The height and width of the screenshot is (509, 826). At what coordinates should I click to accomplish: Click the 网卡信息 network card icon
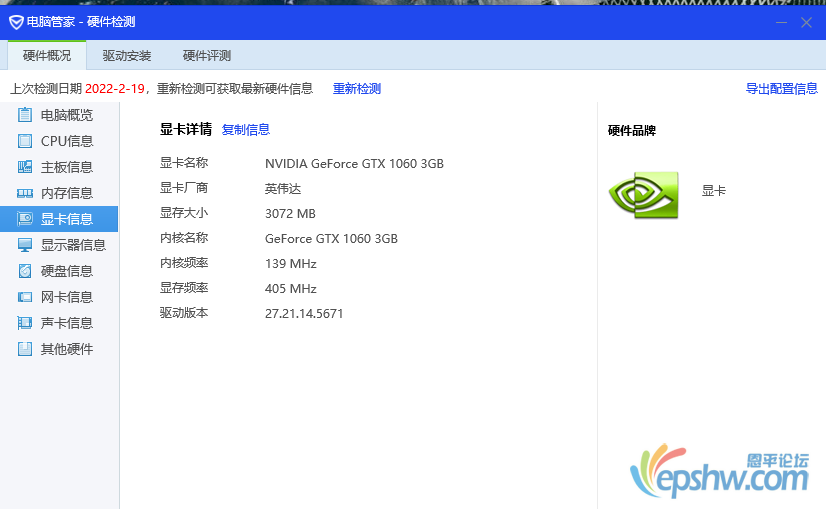[25, 297]
